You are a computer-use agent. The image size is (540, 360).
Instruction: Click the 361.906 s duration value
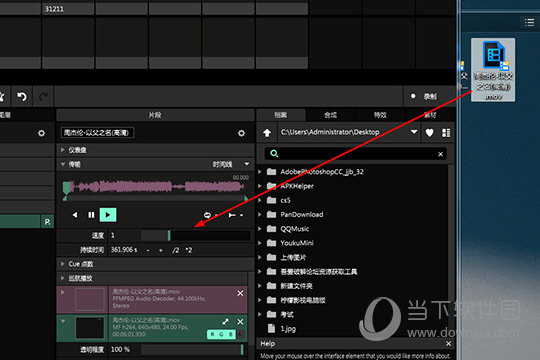pyautogui.click(x=124, y=250)
